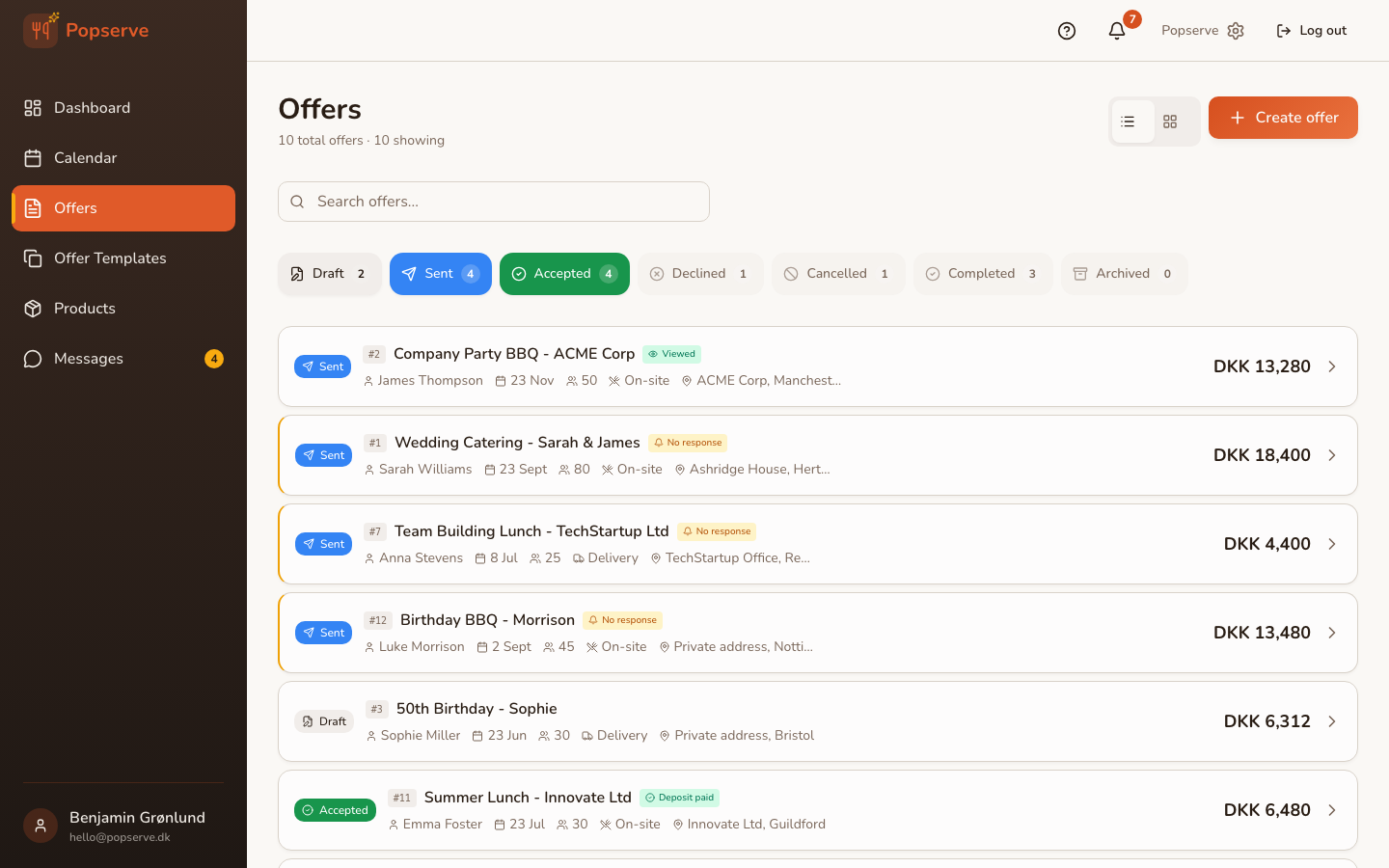The height and width of the screenshot is (868, 1389).
Task: Click the Create offer button
Action: point(1283,117)
